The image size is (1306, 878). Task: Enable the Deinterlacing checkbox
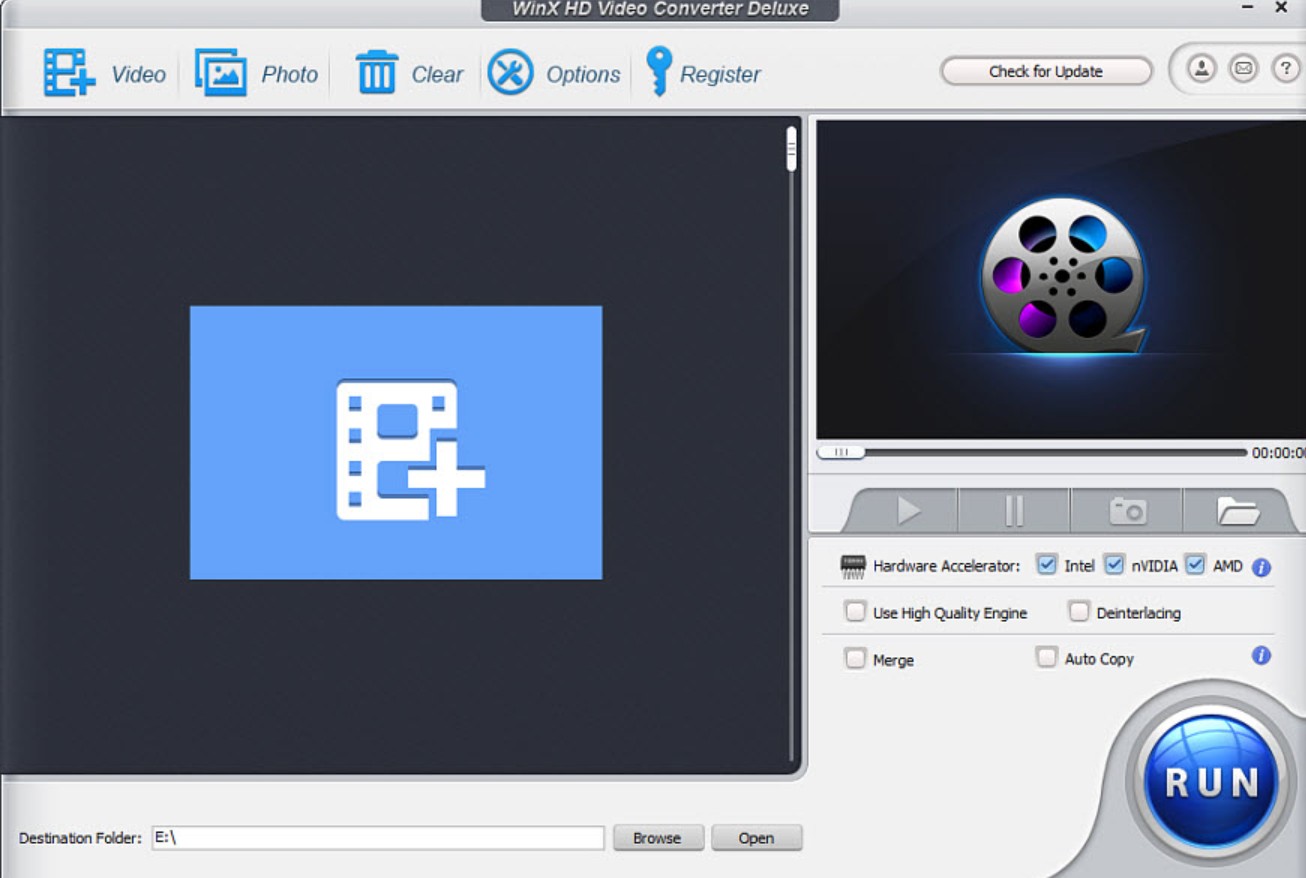[x=1078, y=611]
